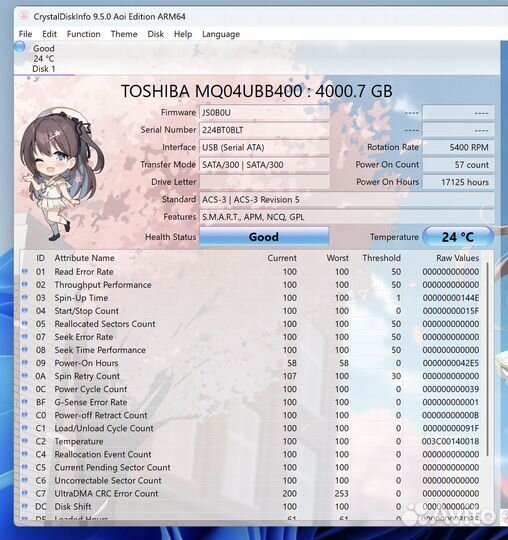Click the Serial Number field 224BT0BLT

[264, 130]
